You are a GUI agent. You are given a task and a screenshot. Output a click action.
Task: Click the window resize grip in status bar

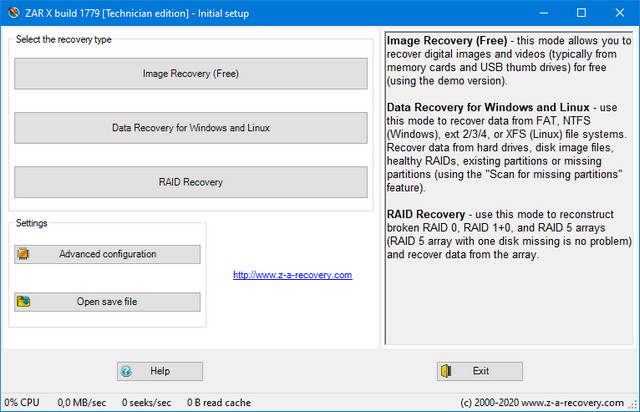pyautogui.click(x=633, y=405)
